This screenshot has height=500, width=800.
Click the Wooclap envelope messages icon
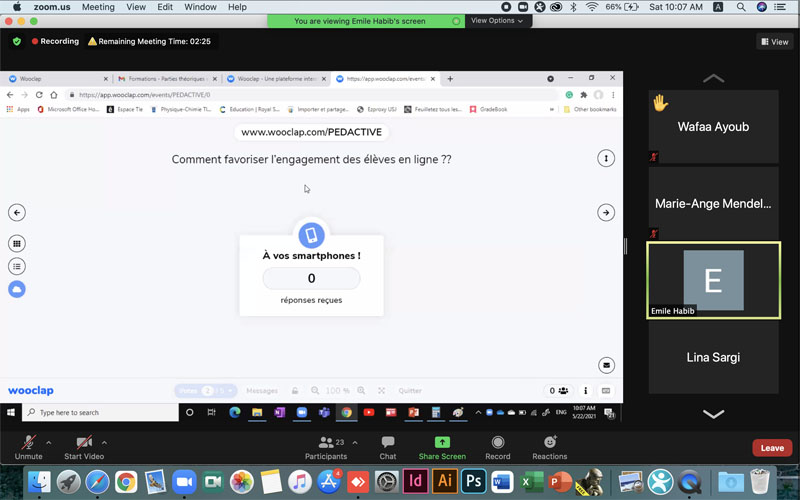pos(606,365)
